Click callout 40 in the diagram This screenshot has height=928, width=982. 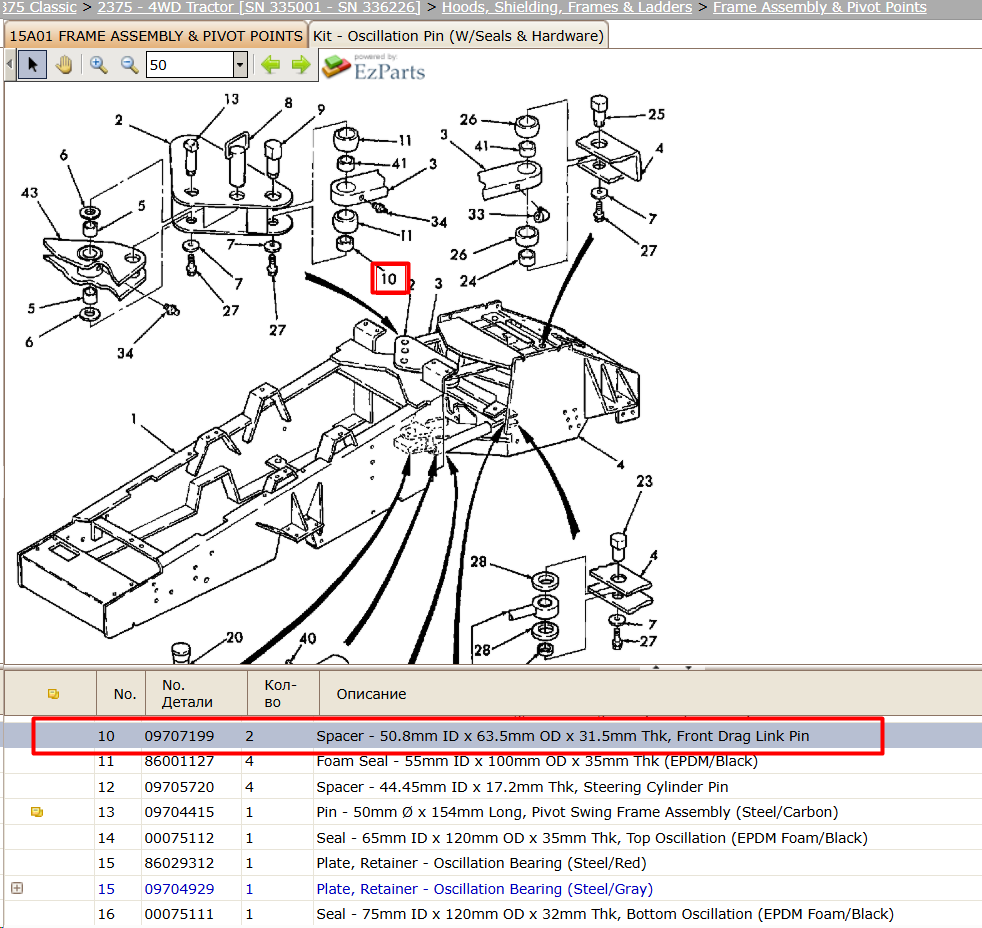[x=308, y=639]
